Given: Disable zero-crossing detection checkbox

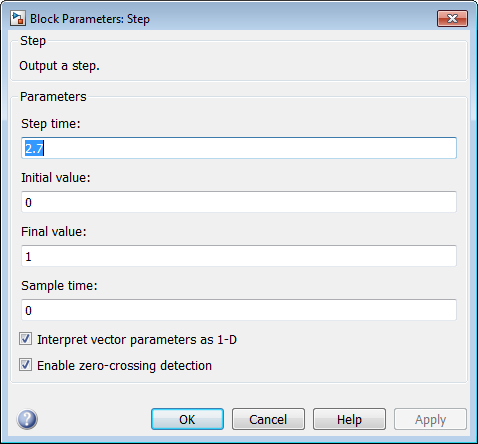Looking at the screenshot, I should point(26,365).
